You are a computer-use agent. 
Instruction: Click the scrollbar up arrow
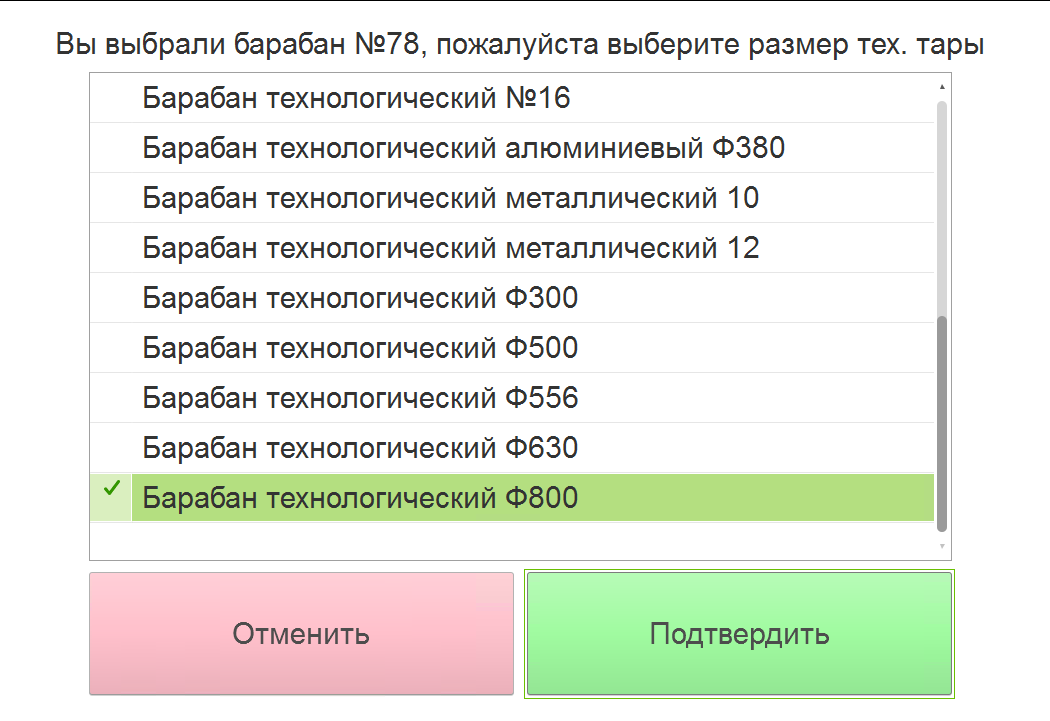tap(942, 87)
